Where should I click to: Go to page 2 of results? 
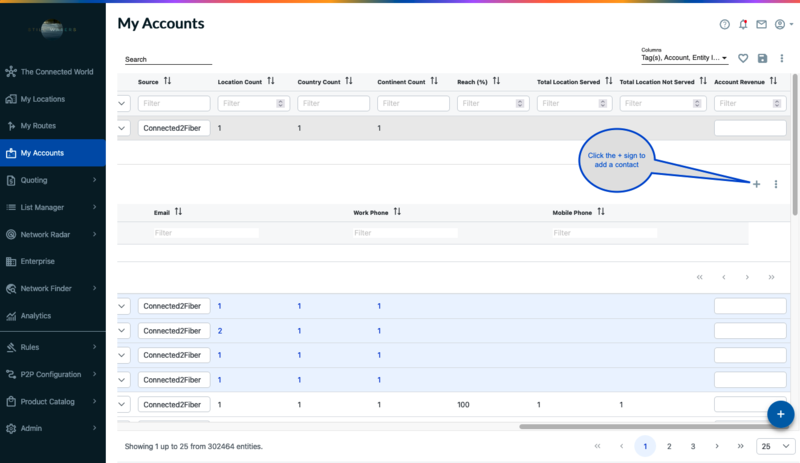click(x=669, y=446)
